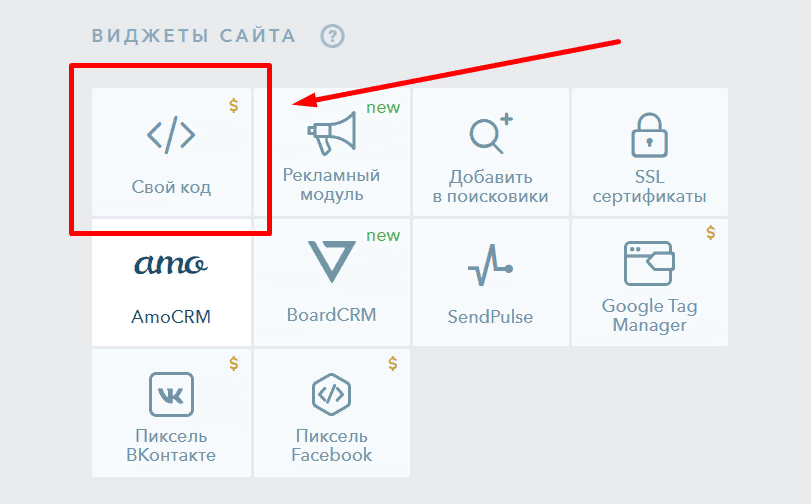Select the Рекламный модуль megaphone icon
The width and height of the screenshot is (811, 504).
pos(332,133)
